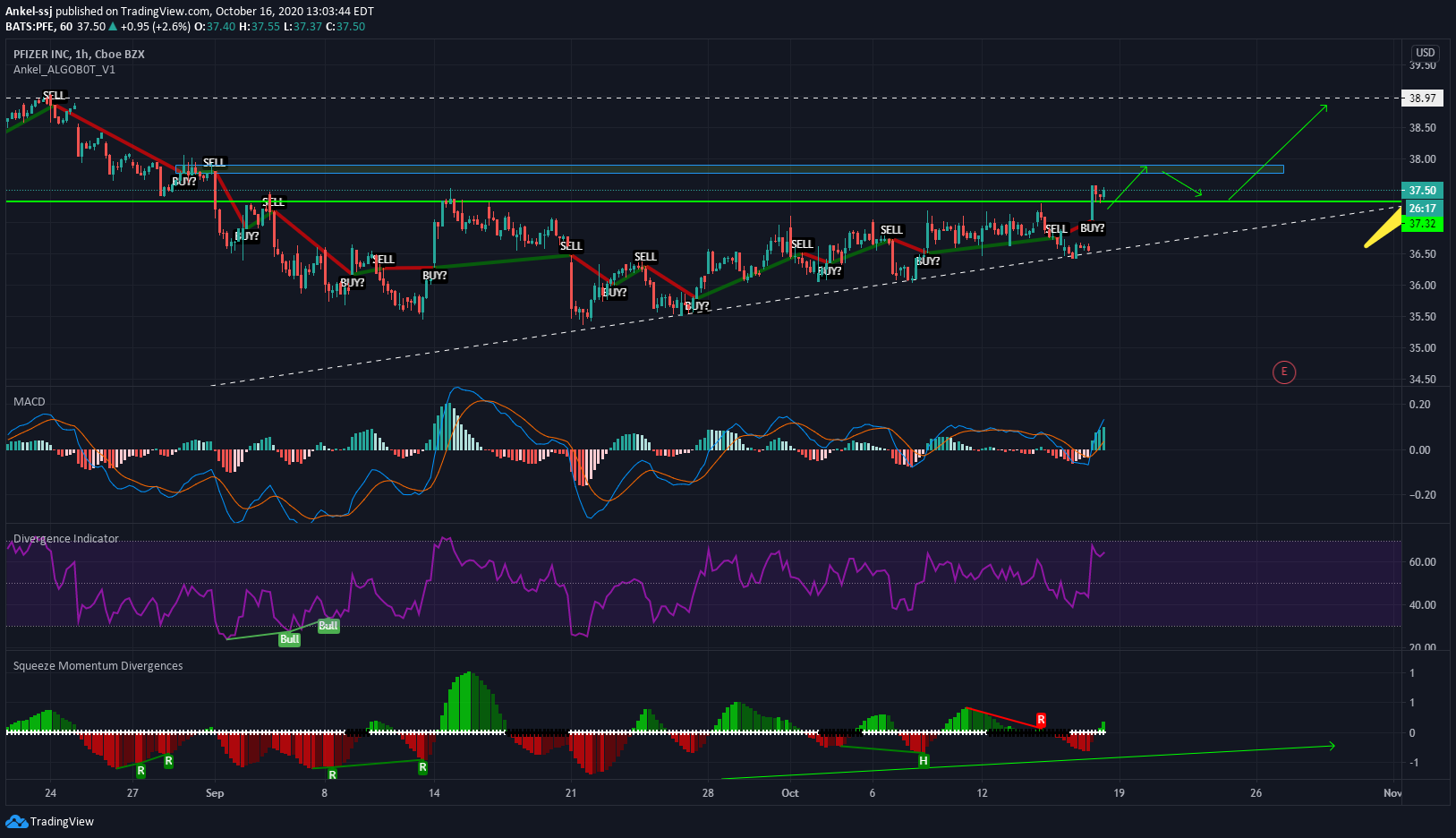1456x838 pixels.
Task: Click the green 37.32 price tag
Action: coord(1422,224)
